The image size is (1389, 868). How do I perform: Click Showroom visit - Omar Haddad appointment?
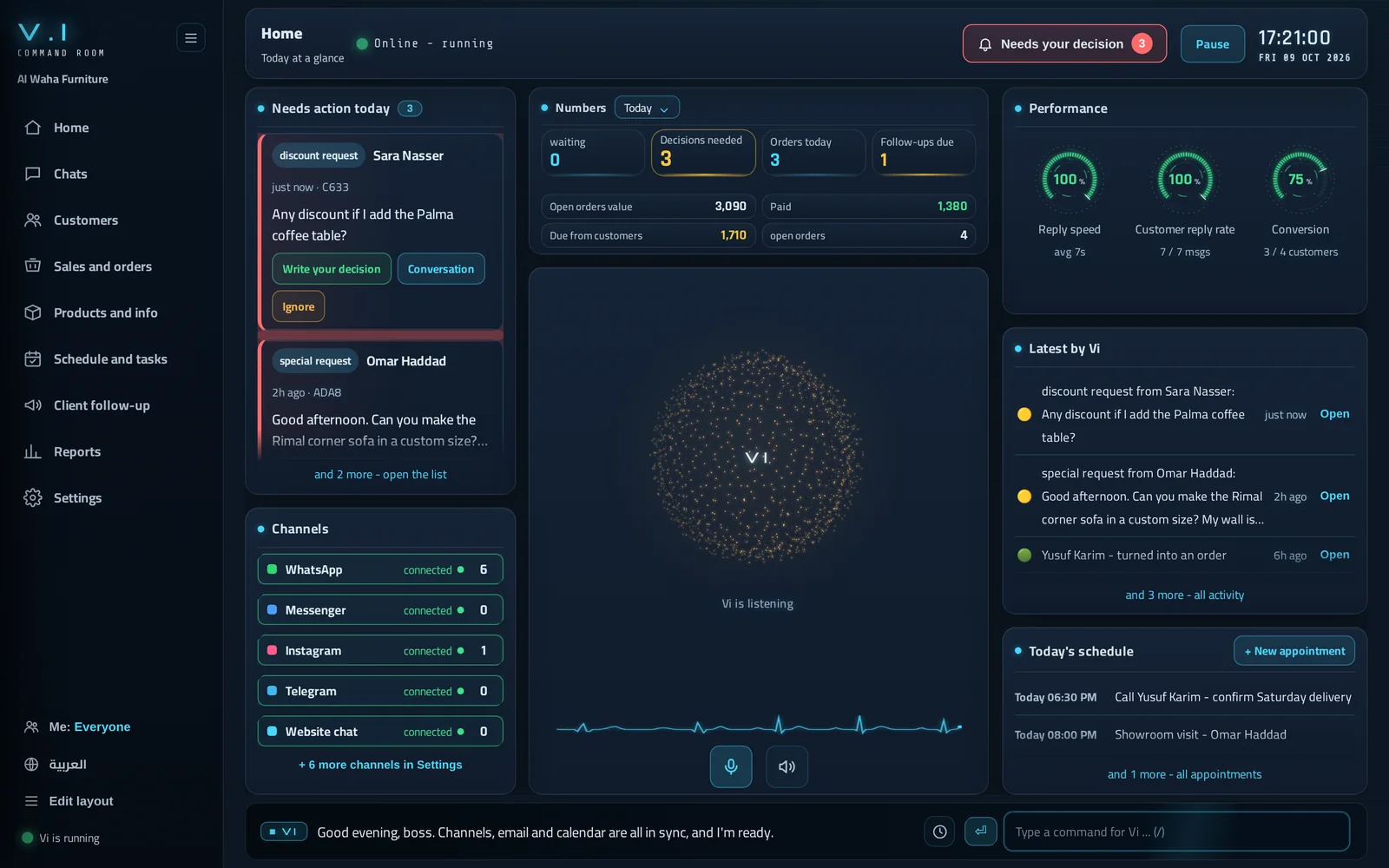coord(1184,734)
